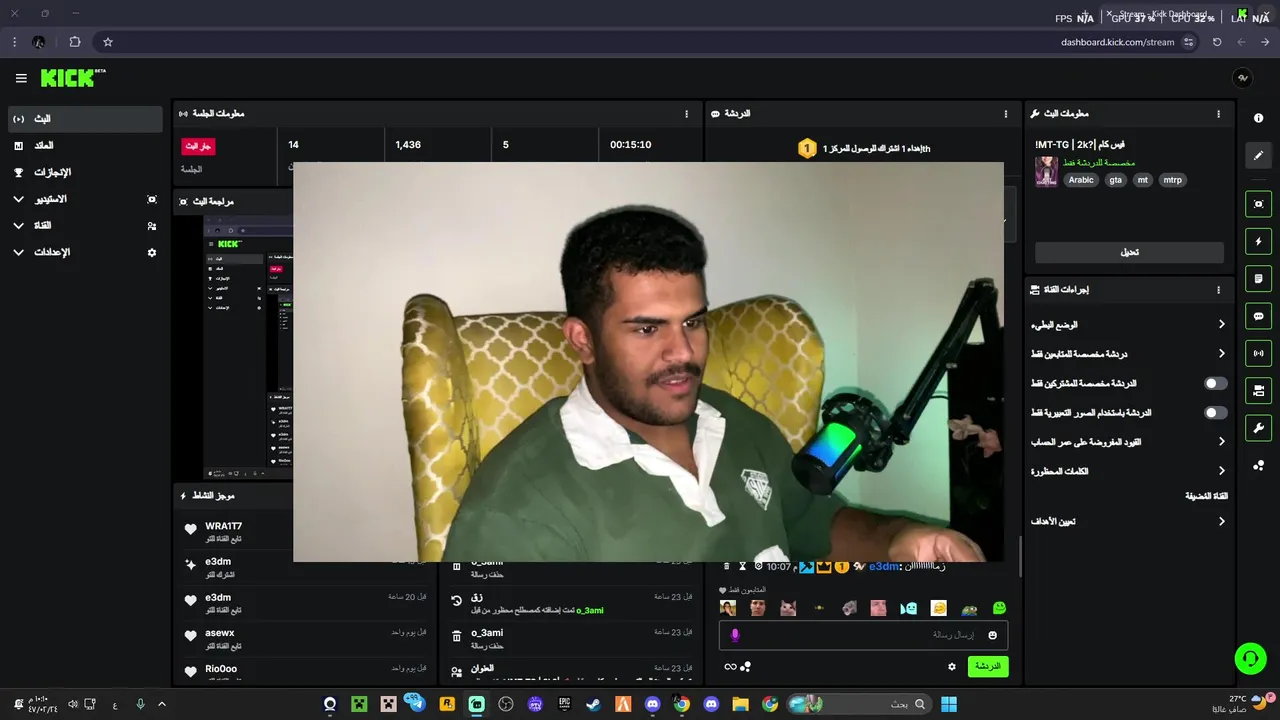
Task: Click WRA1T7 follow activity entry
Action: click(305, 532)
